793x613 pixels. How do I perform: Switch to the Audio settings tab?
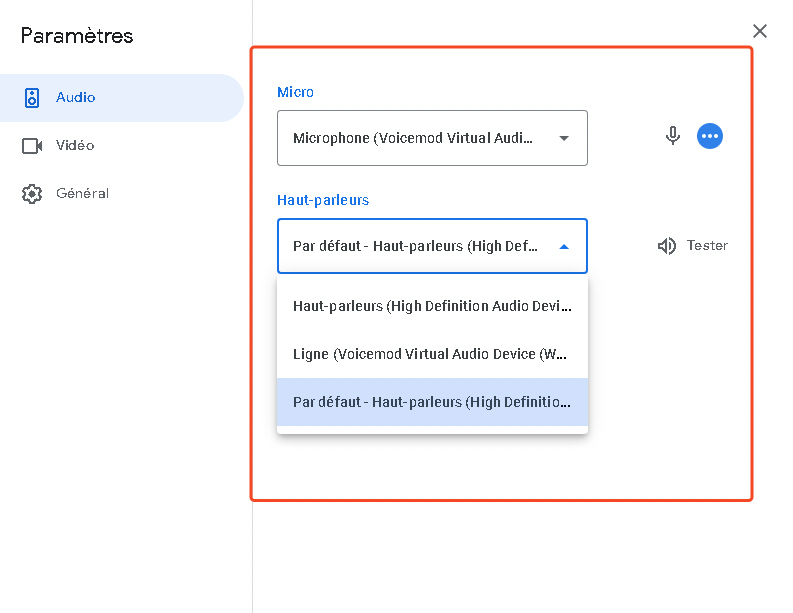pyautogui.click(x=76, y=98)
